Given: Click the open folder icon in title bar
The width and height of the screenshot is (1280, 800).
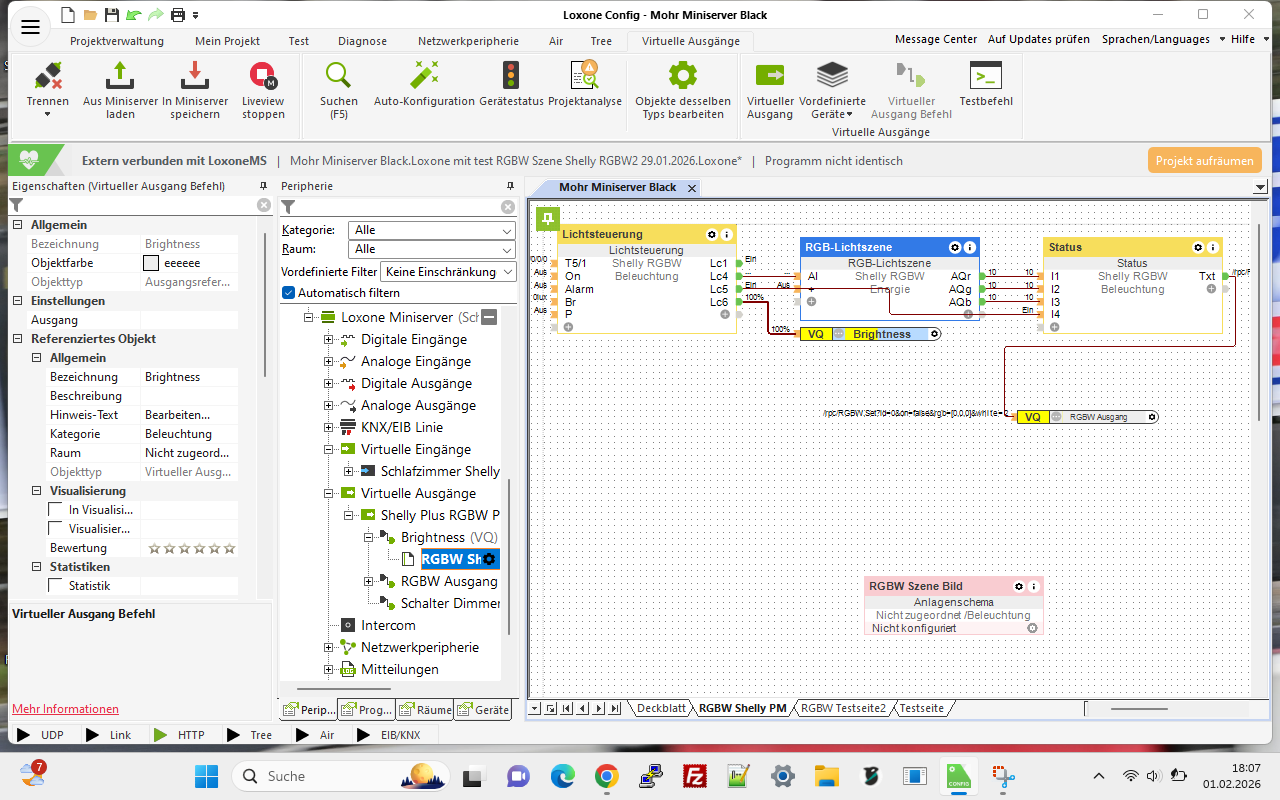Looking at the screenshot, I should [90, 15].
